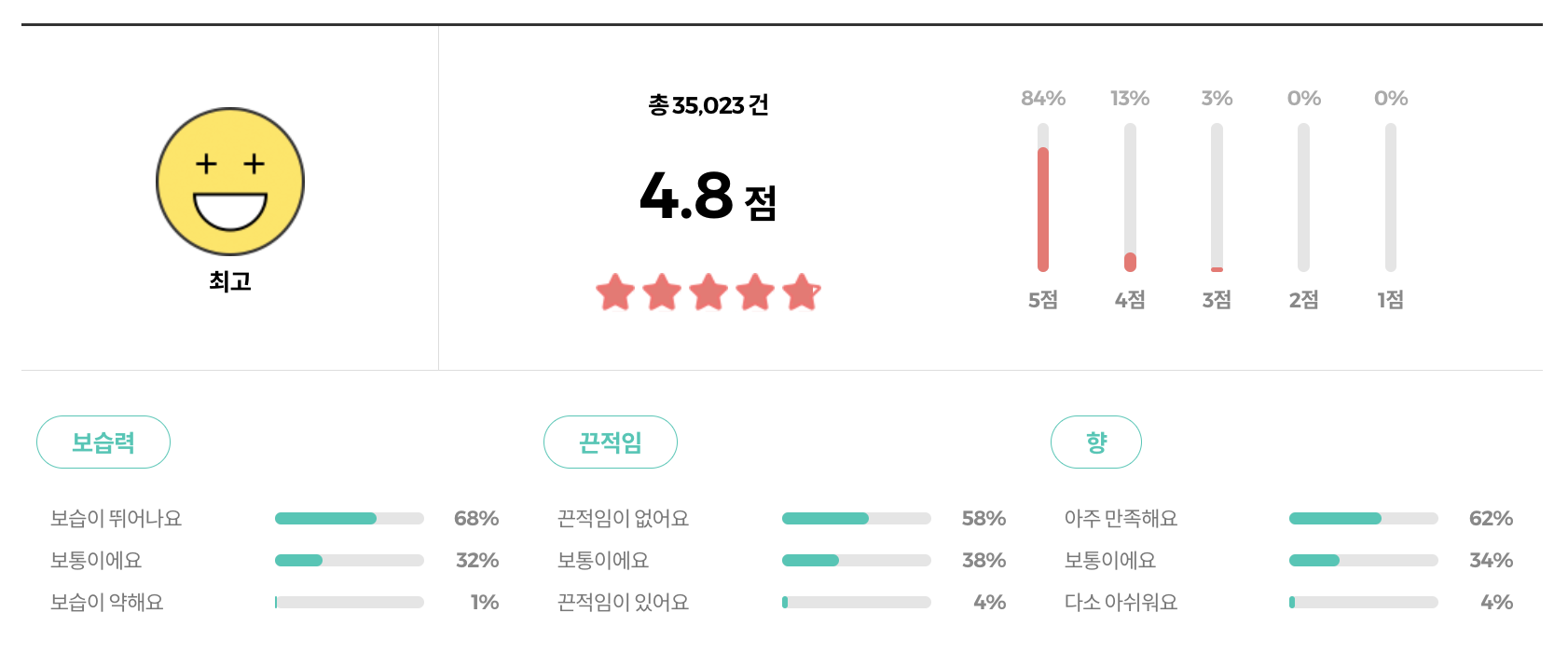Viewport: 1568px width, 667px height.
Task: Select the second star icon
Action: [x=664, y=293]
